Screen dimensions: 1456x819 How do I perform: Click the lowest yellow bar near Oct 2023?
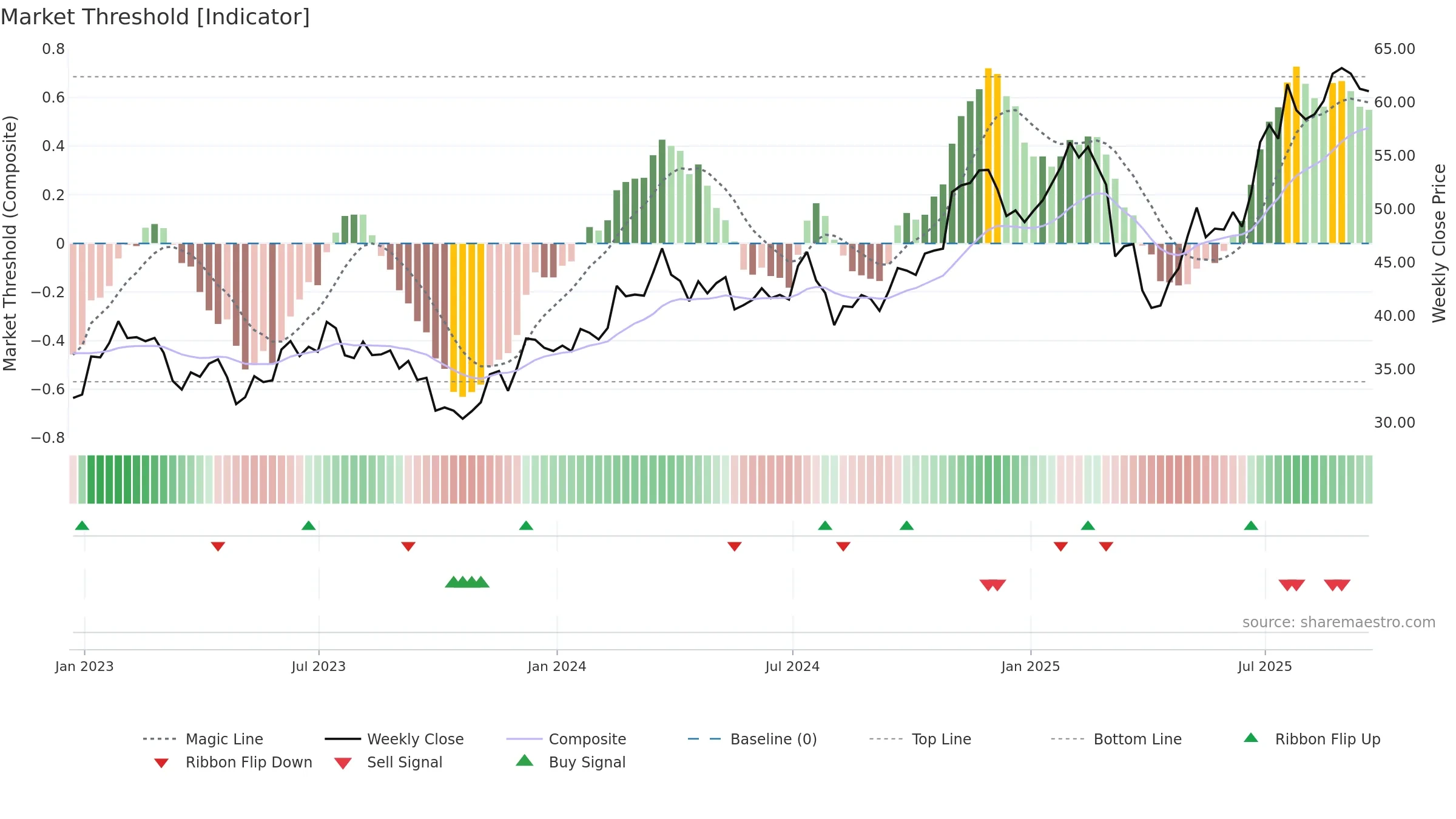(462, 320)
